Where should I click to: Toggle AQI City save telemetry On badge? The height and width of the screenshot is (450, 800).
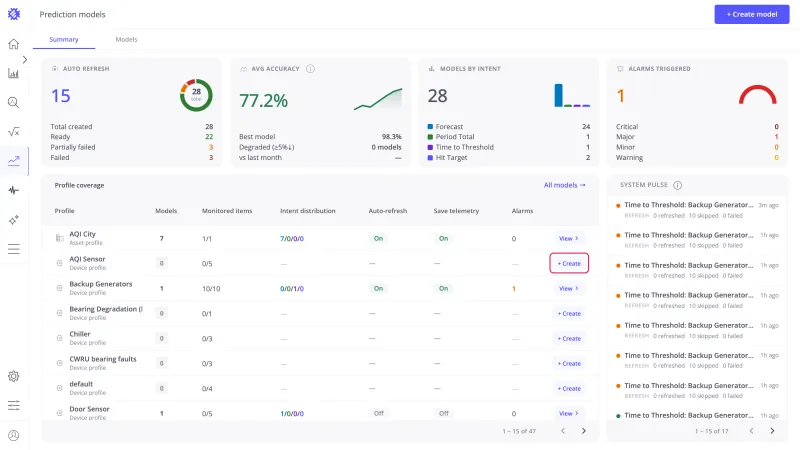[443, 238]
